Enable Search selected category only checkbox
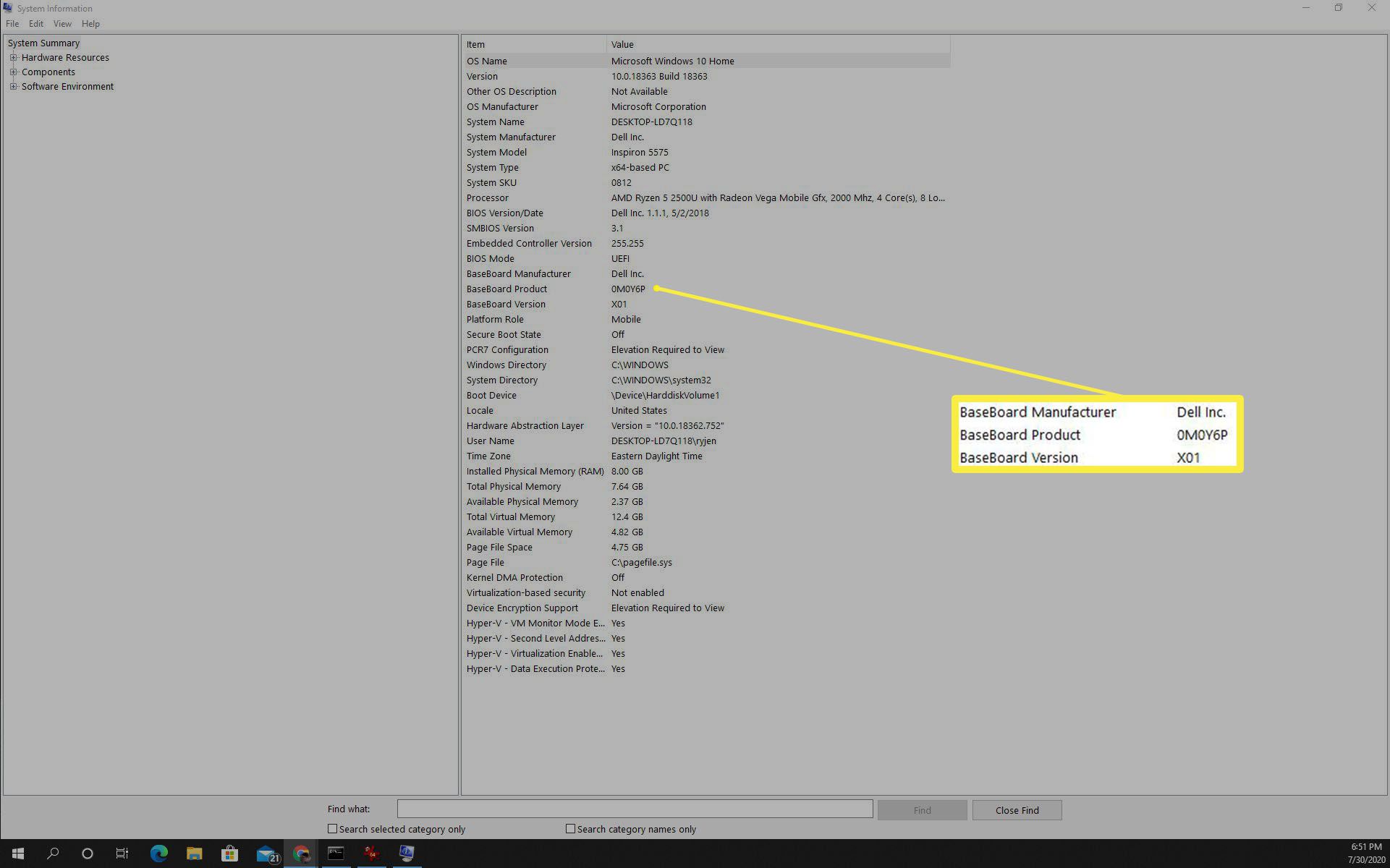 click(x=332, y=829)
